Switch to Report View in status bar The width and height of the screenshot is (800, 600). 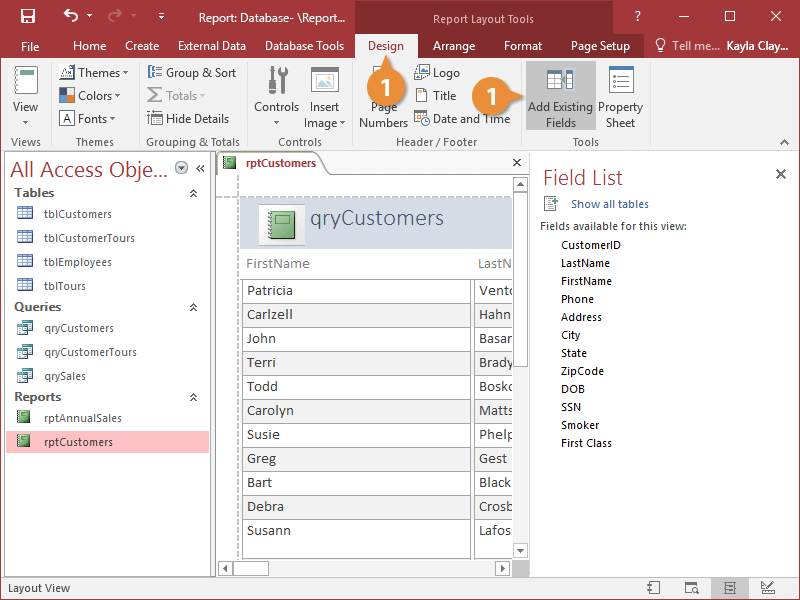coord(653,588)
